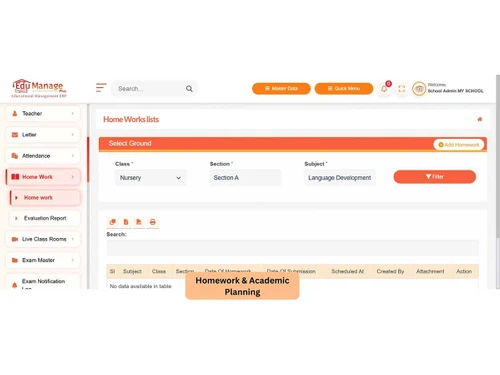
Task: Click the Teacher person icon
Action: pos(14,113)
